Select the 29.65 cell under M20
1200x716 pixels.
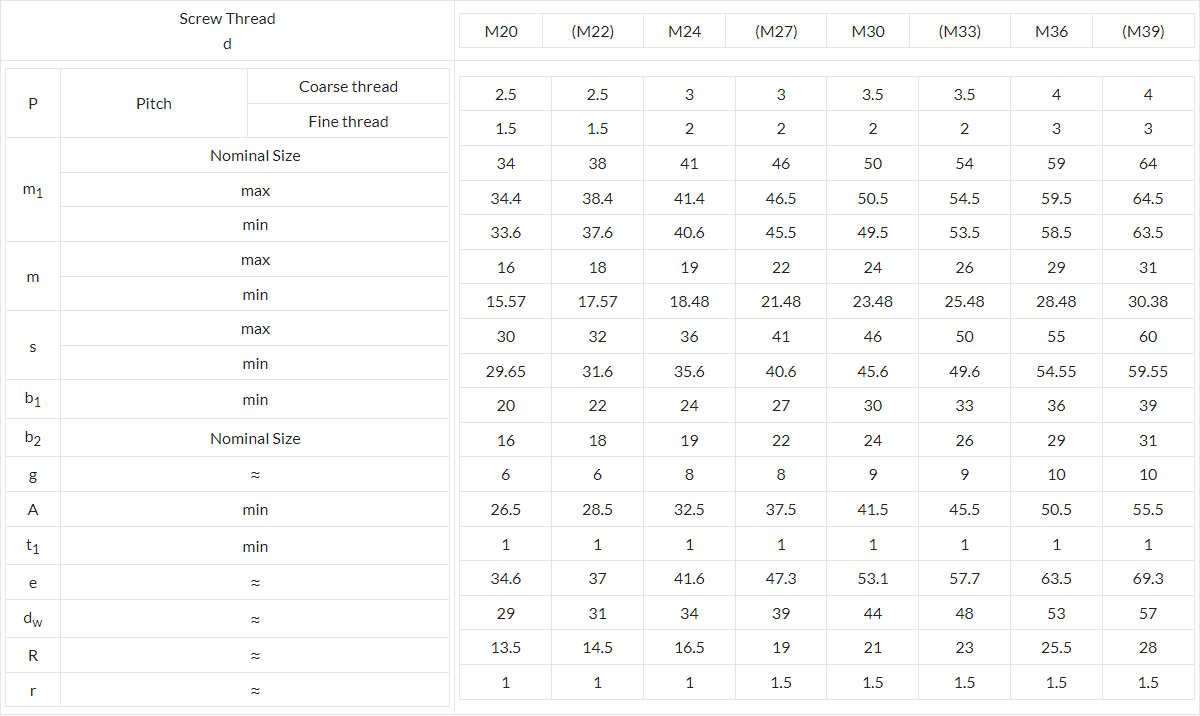506,371
